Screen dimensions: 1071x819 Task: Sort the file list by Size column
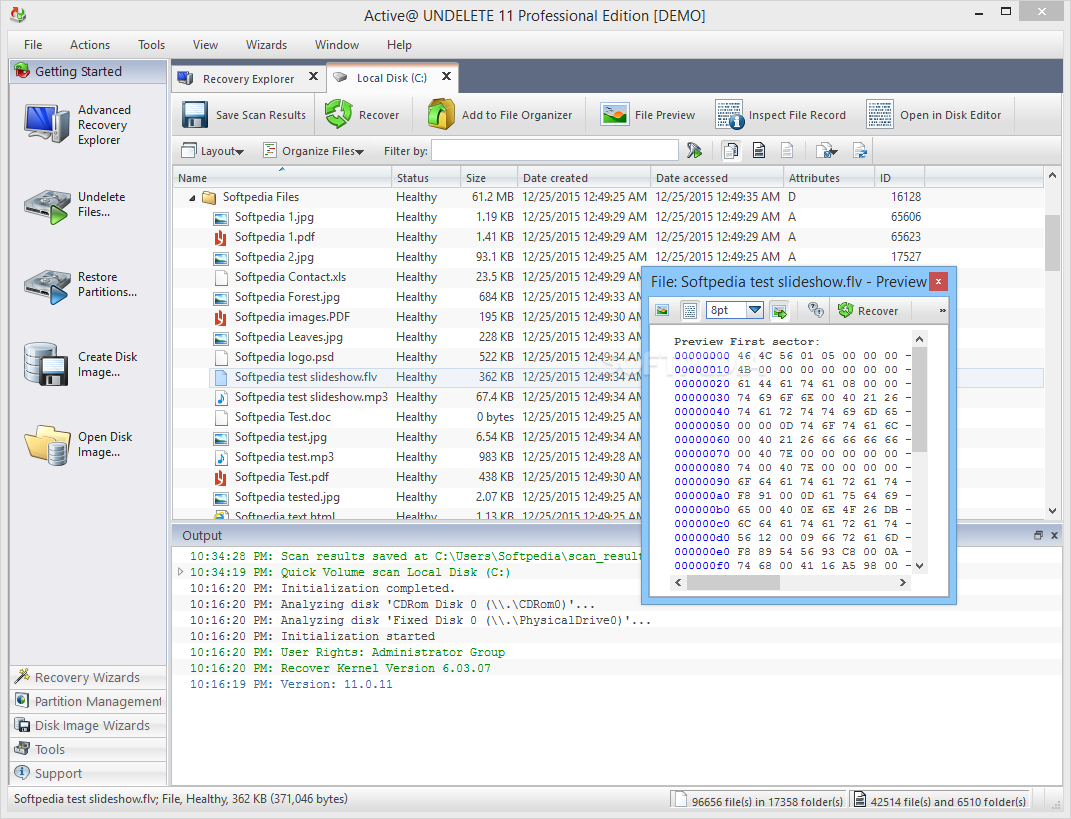[x=488, y=178]
